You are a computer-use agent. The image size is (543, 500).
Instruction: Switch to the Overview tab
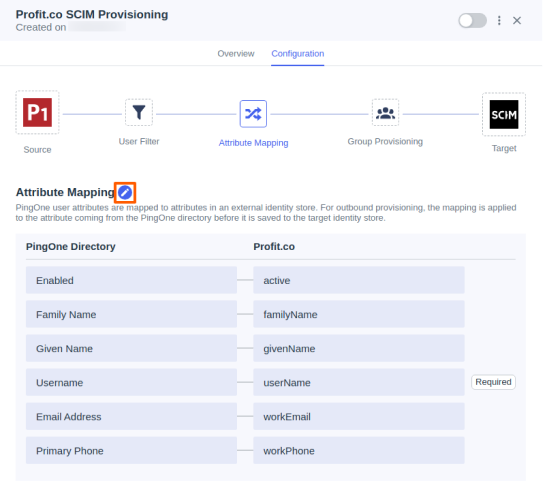(236, 54)
